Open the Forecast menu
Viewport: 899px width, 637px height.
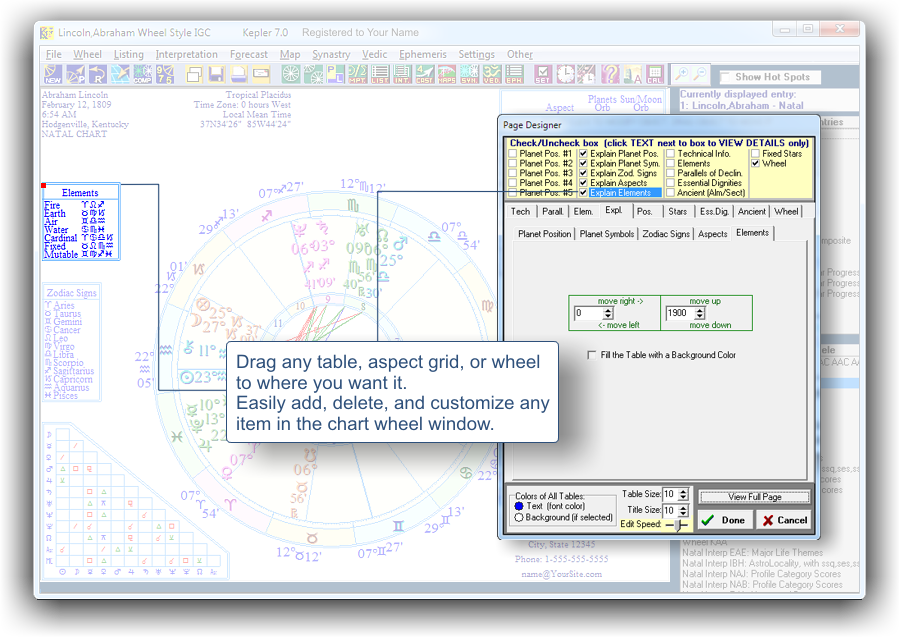pyautogui.click(x=249, y=54)
